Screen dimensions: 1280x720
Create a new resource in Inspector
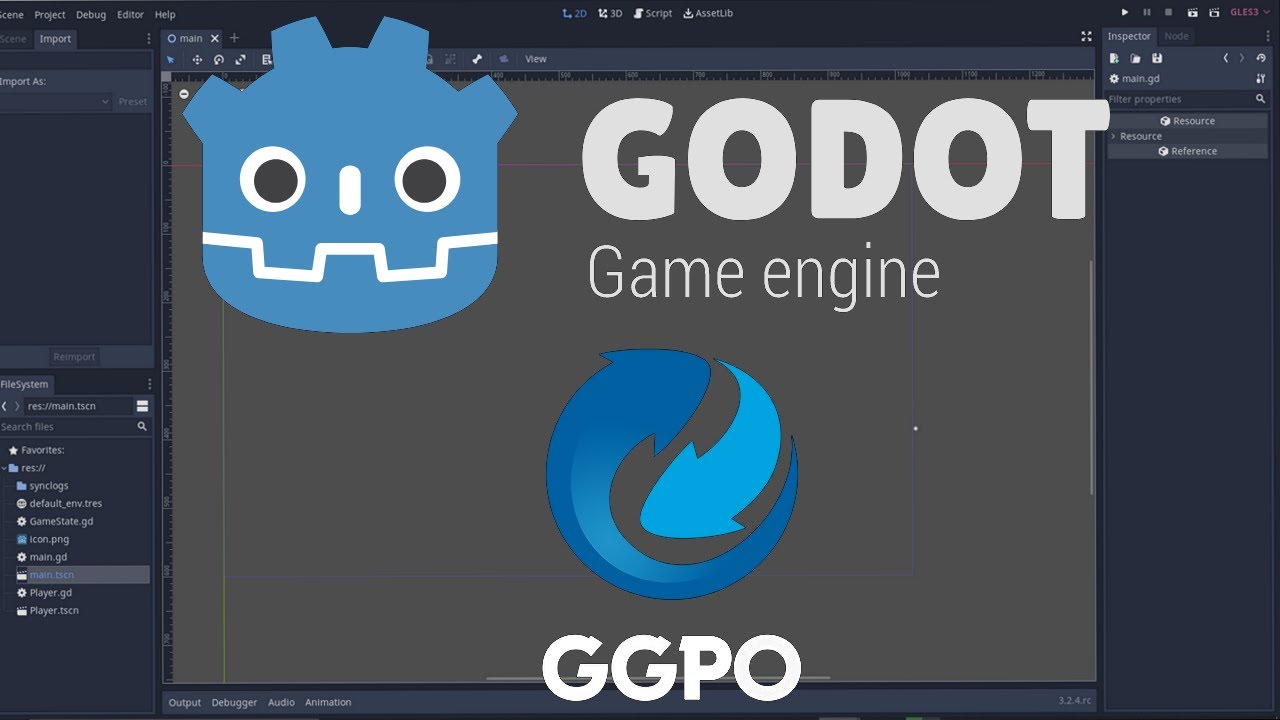coord(1114,58)
